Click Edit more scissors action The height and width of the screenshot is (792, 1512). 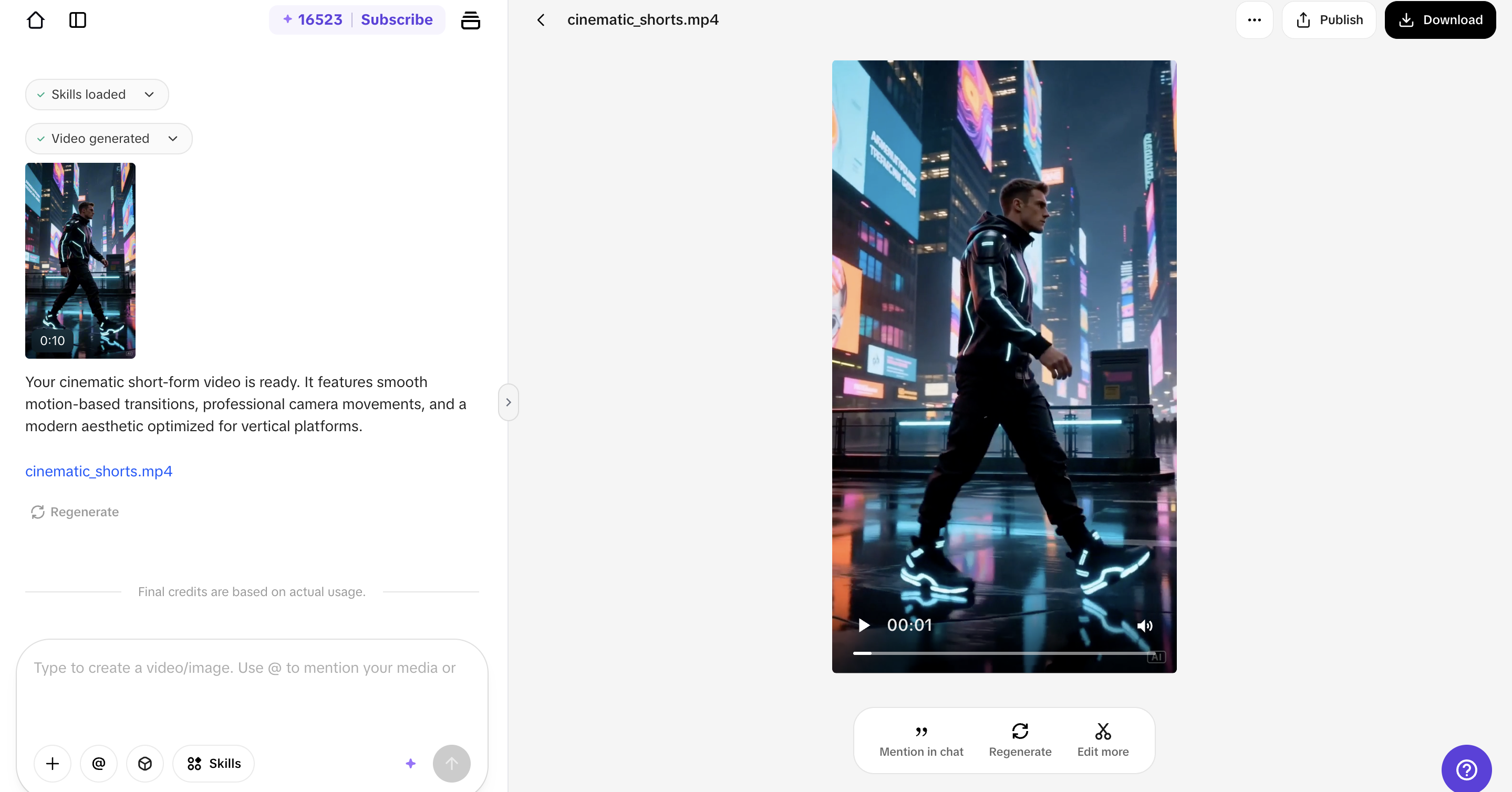(1103, 741)
